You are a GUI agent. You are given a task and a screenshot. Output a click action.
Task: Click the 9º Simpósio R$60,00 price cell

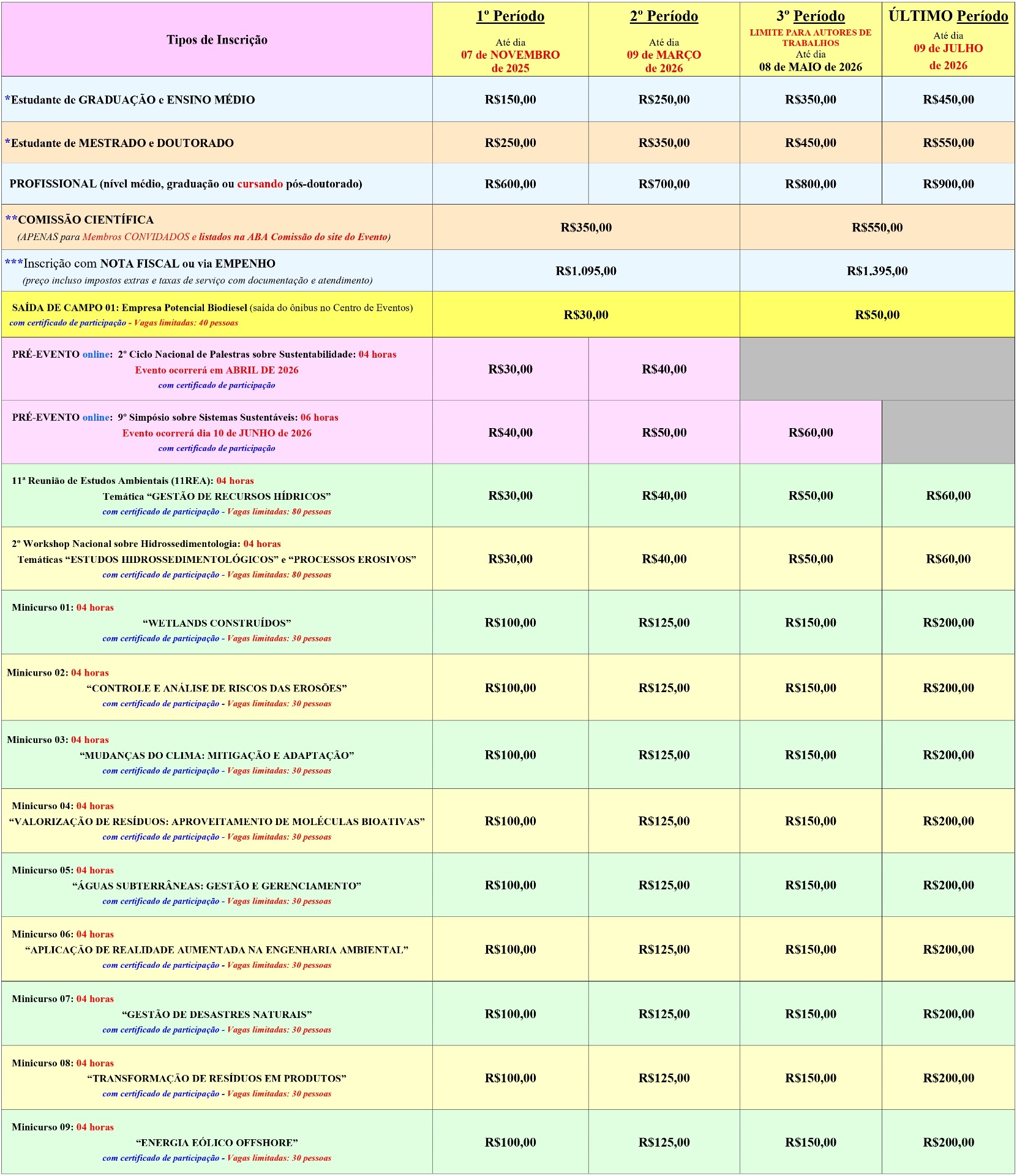click(x=810, y=432)
